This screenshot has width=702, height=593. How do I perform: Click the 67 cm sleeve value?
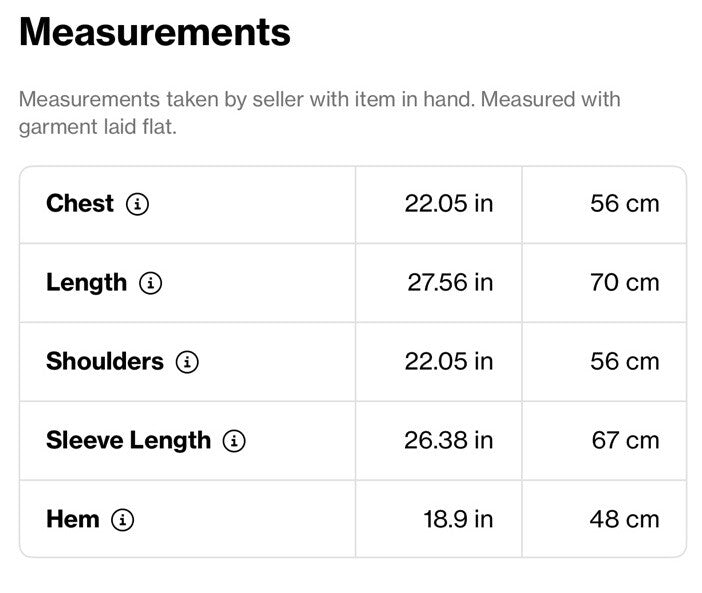tap(625, 440)
